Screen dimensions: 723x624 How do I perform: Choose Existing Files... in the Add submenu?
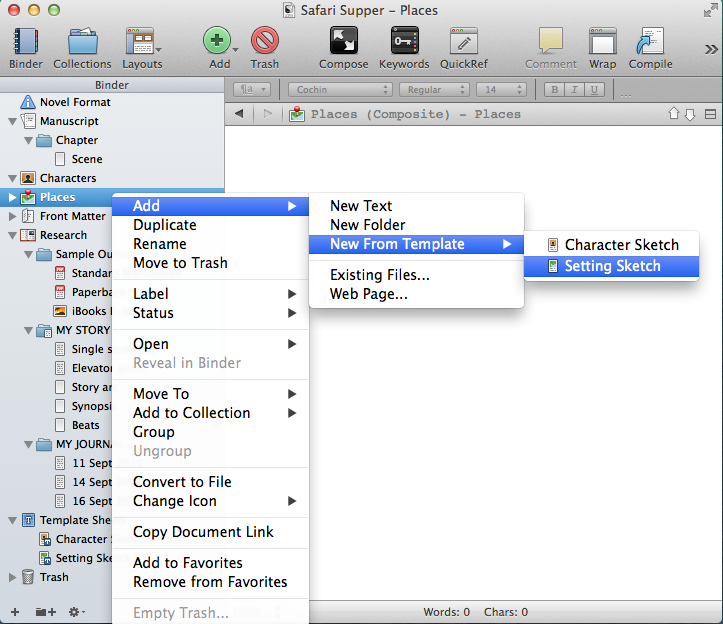pyautogui.click(x=416, y=275)
